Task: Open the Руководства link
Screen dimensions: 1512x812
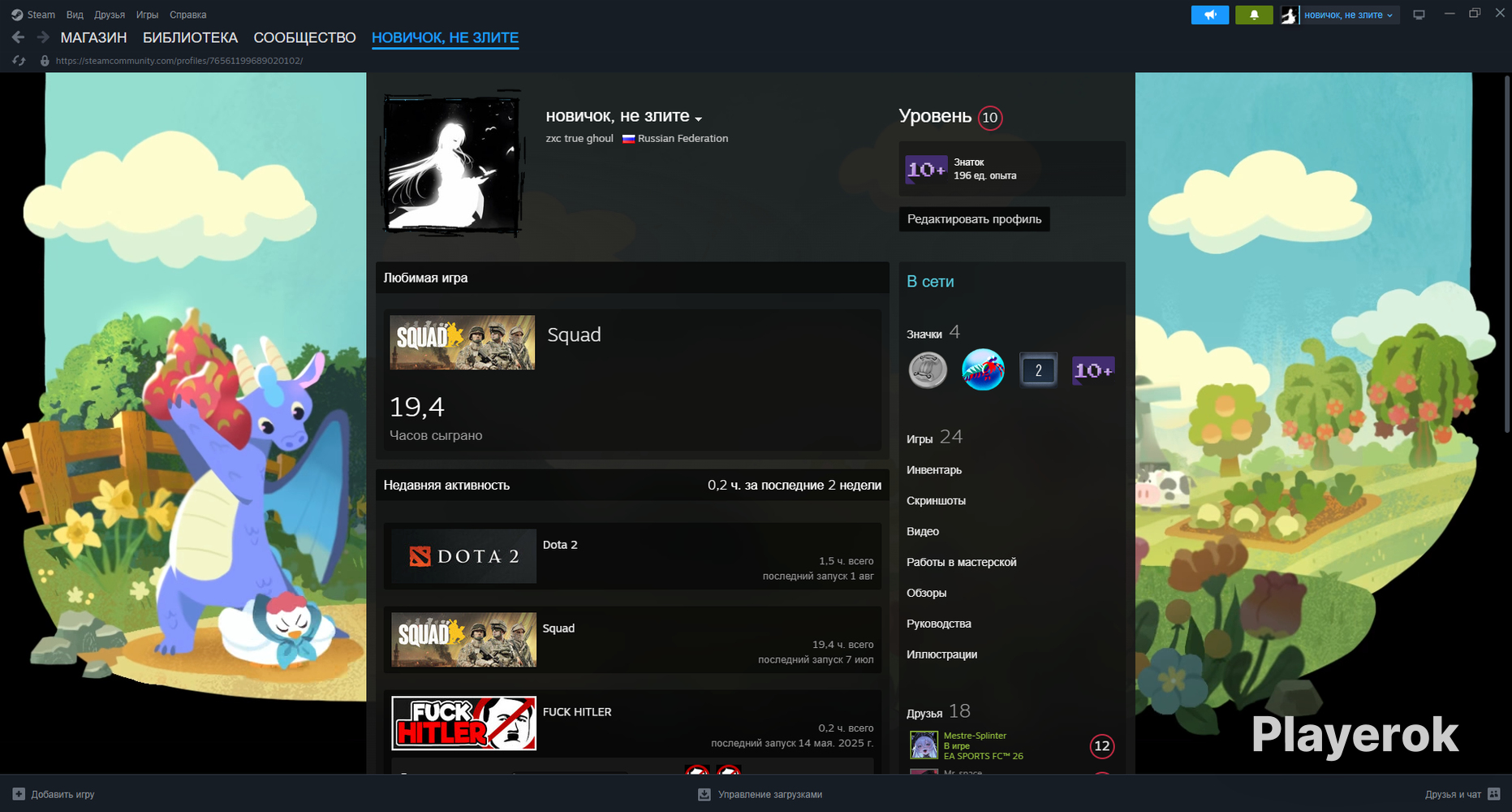Action: pos(939,624)
